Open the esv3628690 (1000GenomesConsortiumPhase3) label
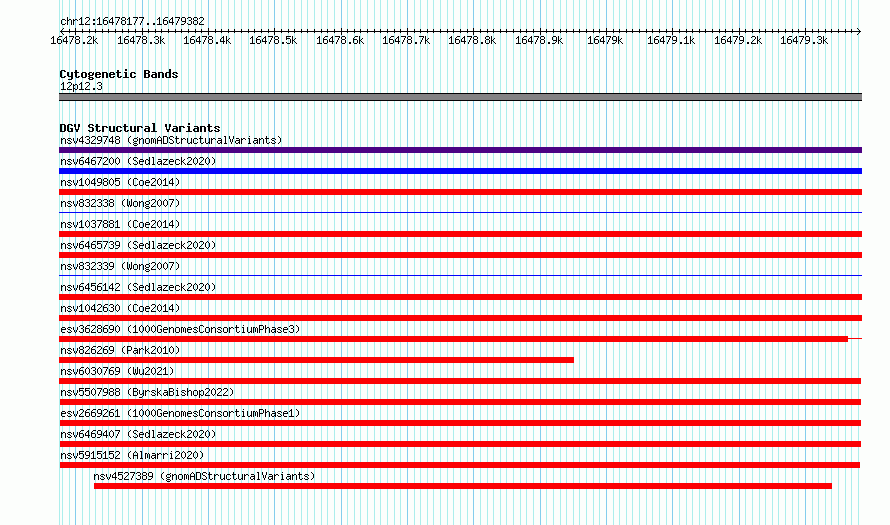The width and height of the screenshot is (890, 525). pyautogui.click(x=180, y=329)
